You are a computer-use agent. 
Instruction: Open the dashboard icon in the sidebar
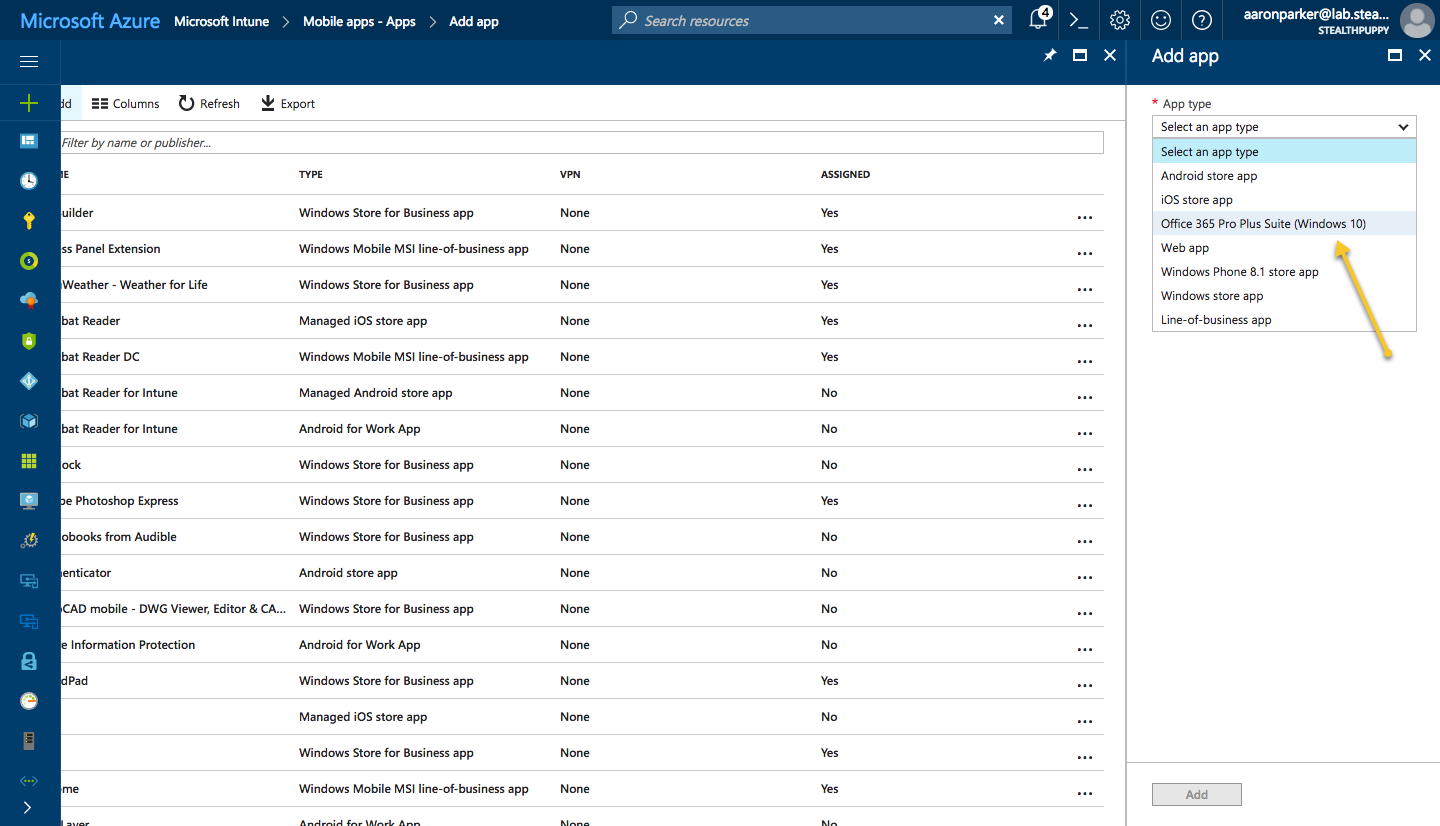[29, 141]
